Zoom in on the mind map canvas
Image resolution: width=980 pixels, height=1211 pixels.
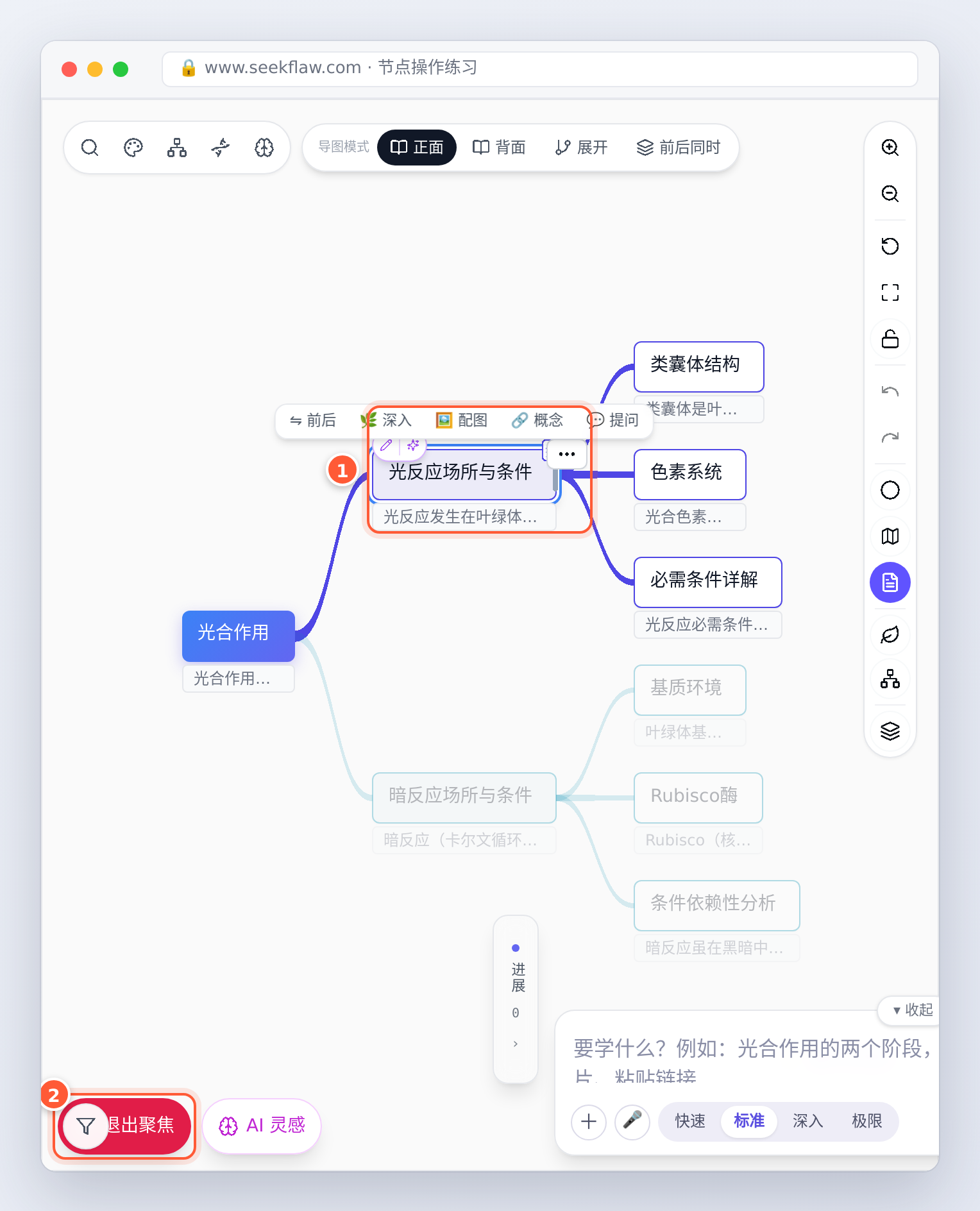coord(890,148)
